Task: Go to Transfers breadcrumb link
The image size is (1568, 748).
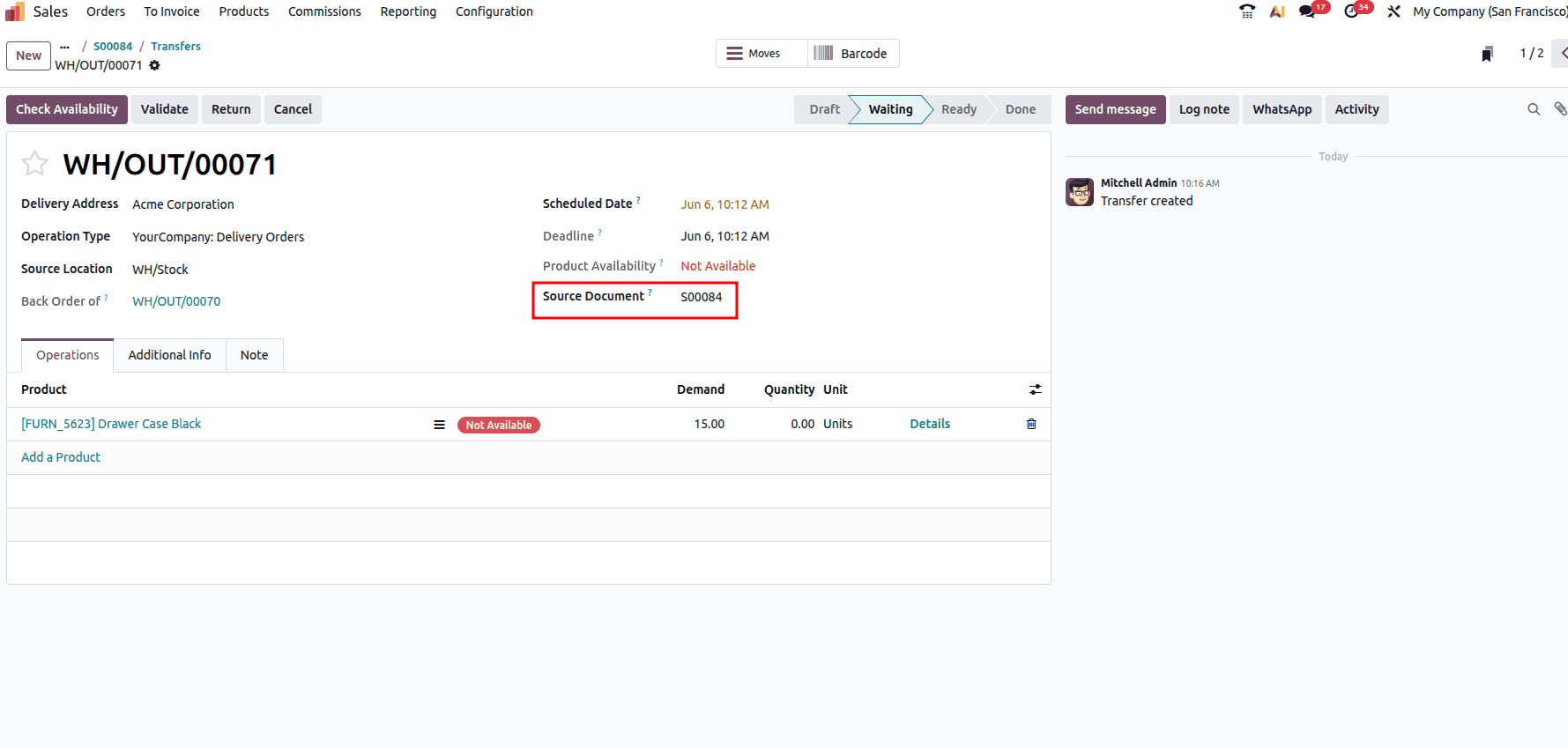Action: tap(175, 47)
